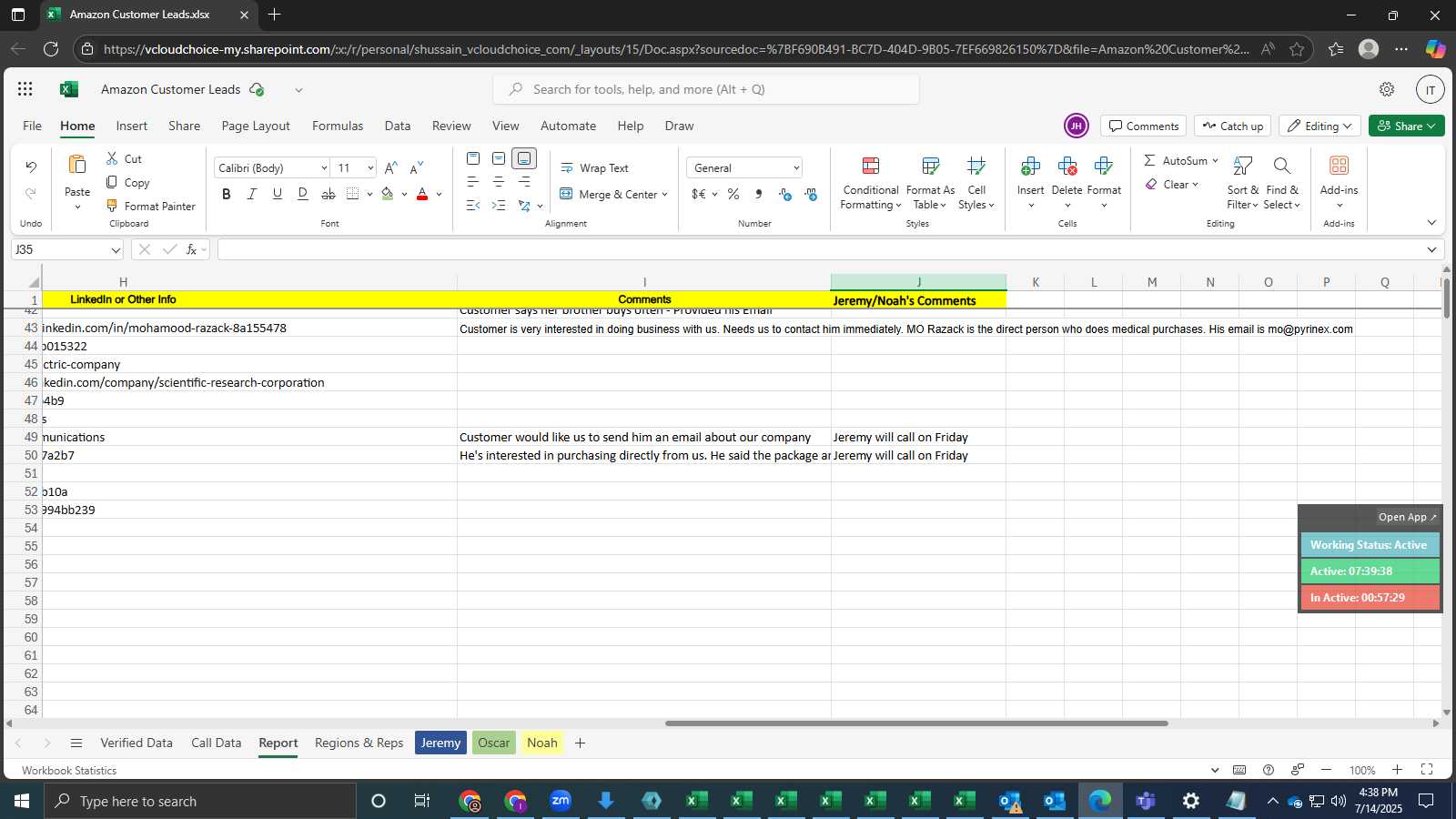Toggle Bold formatting

227,194
